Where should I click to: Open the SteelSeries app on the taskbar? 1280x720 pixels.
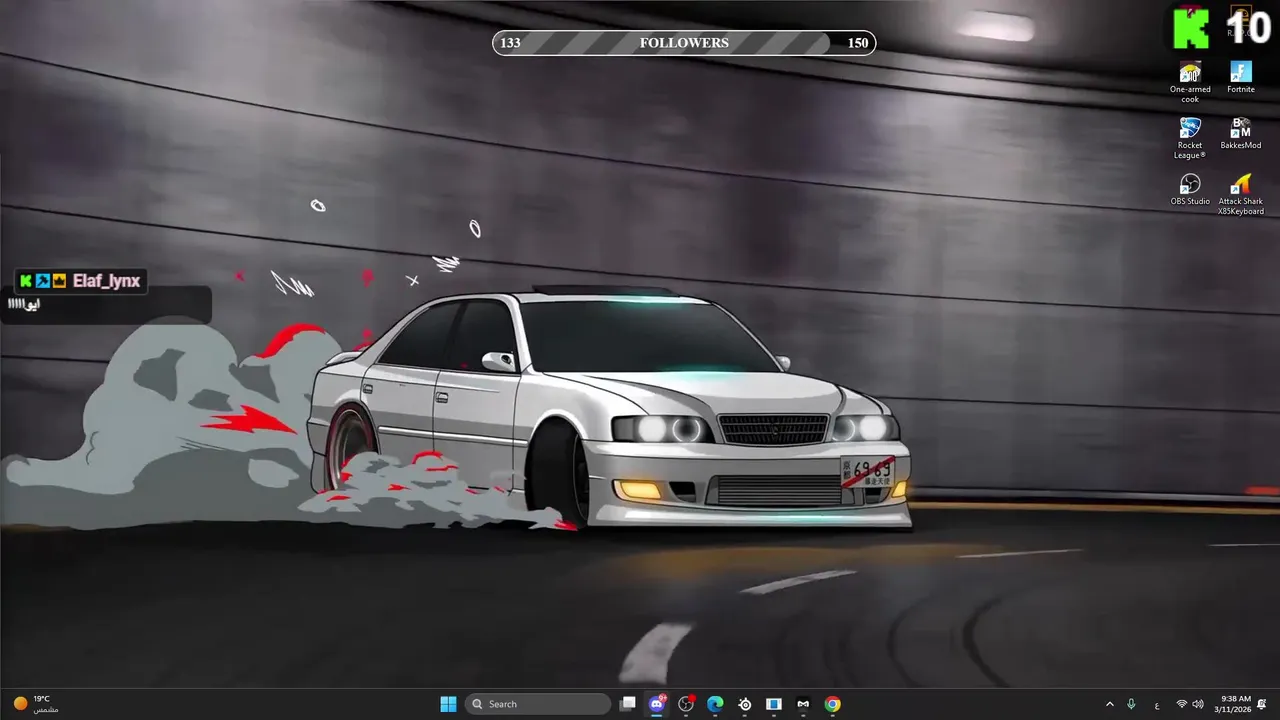click(x=745, y=704)
